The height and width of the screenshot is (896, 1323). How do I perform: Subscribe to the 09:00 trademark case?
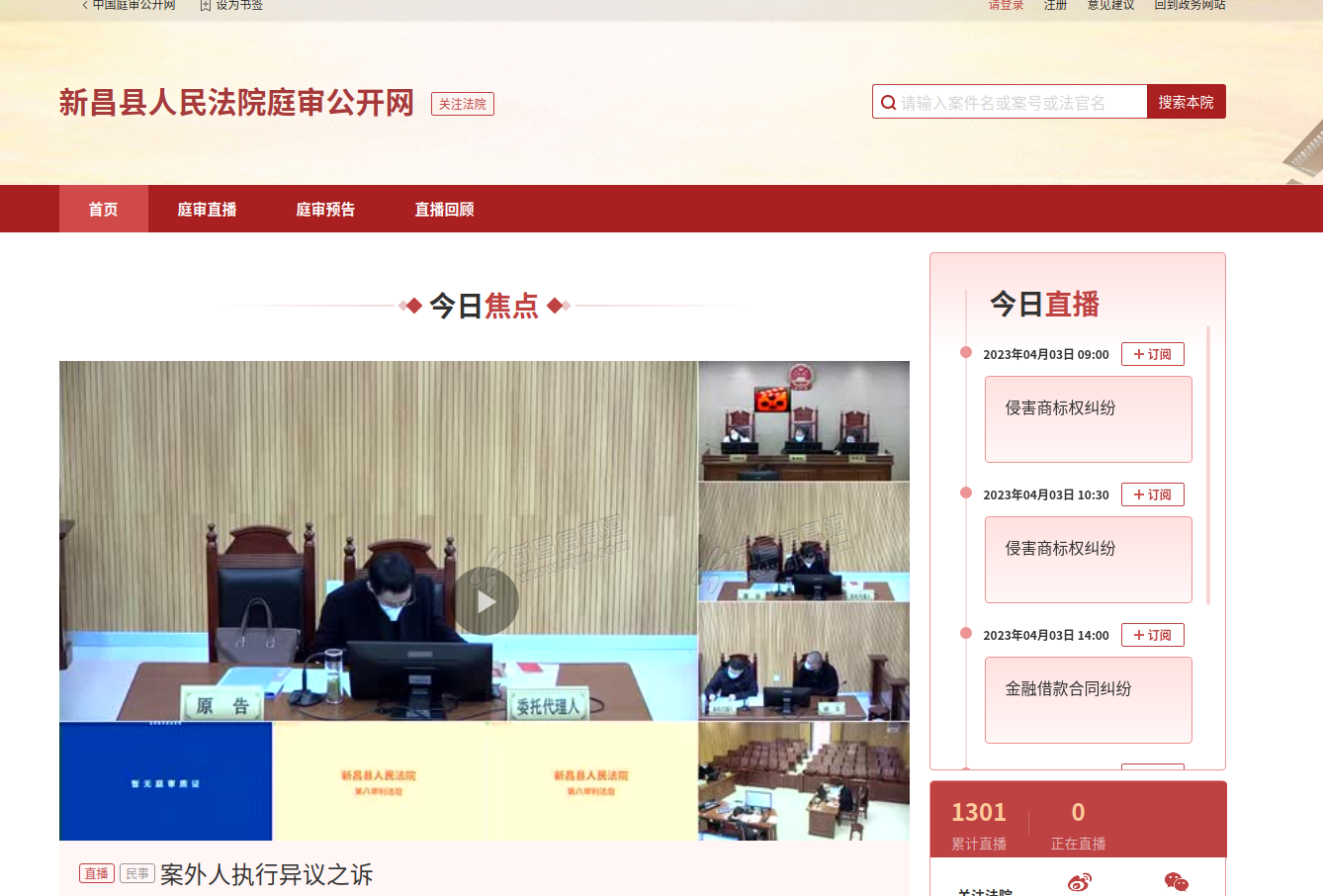click(x=1152, y=354)
